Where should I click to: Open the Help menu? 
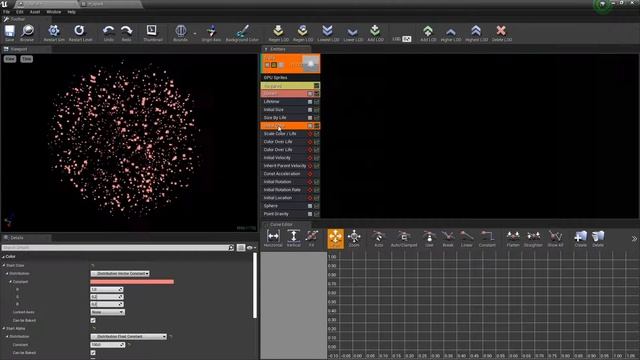click(71, 12)
